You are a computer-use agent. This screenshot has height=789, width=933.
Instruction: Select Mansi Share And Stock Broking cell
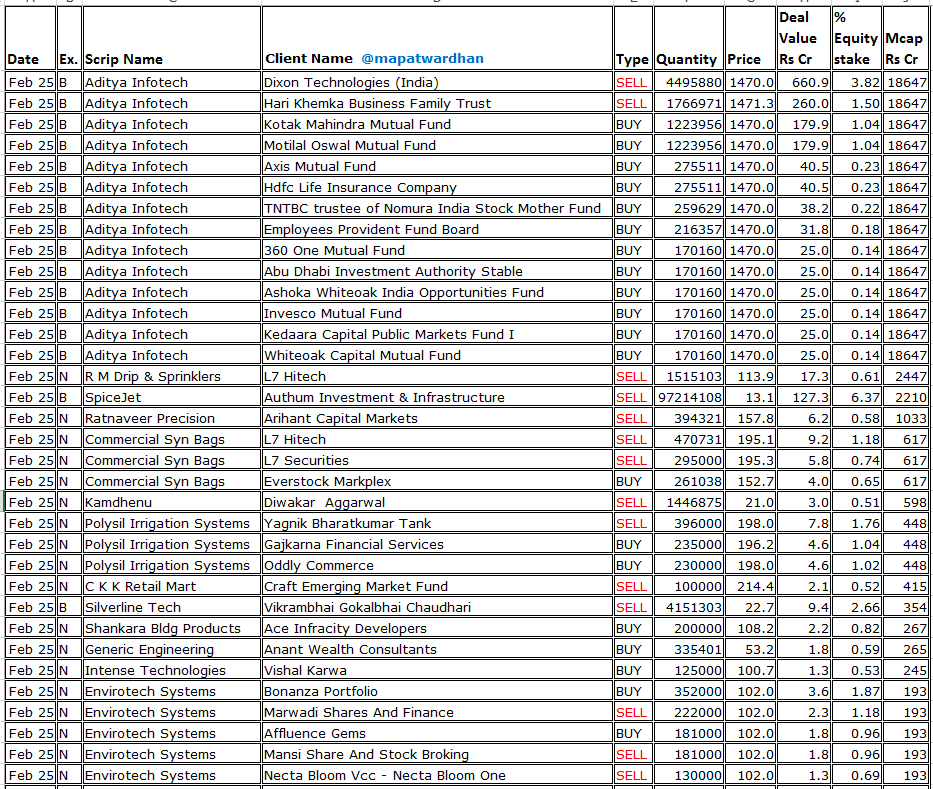tap(437, 754)
